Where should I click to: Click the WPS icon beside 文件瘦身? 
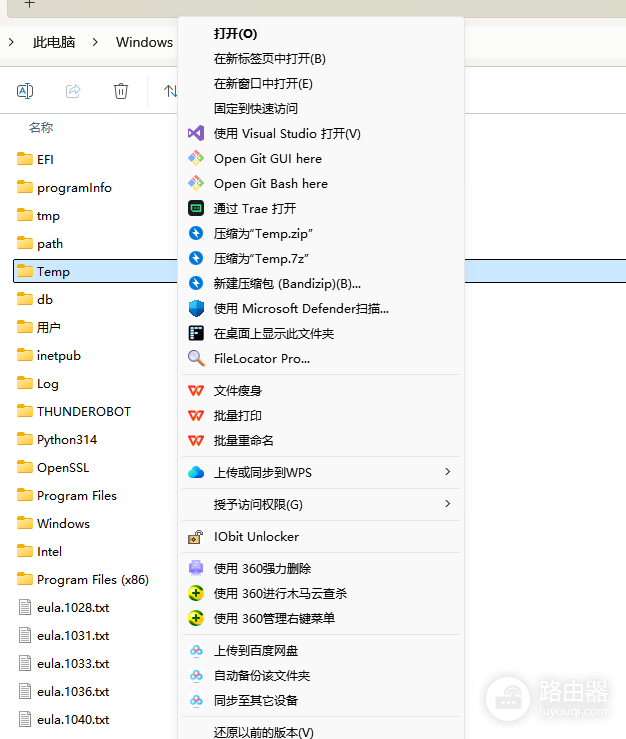pyautogui.click(x=196, y=390)
